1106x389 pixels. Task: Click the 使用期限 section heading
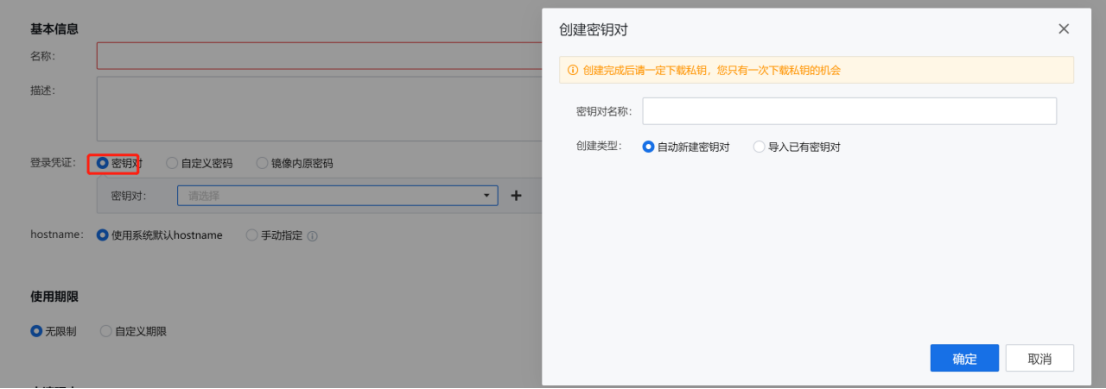click(54, 297)
